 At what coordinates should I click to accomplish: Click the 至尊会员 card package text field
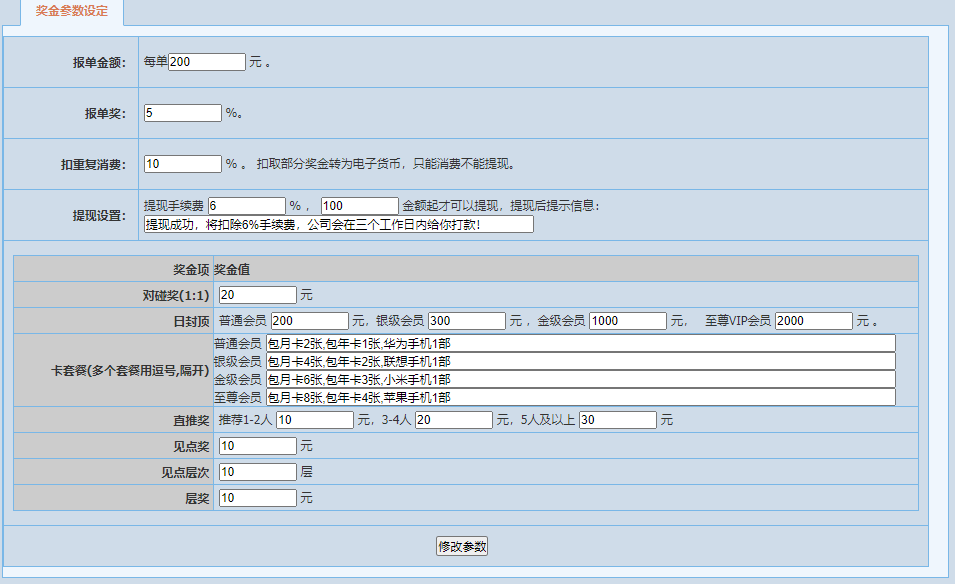click(580, 397)
